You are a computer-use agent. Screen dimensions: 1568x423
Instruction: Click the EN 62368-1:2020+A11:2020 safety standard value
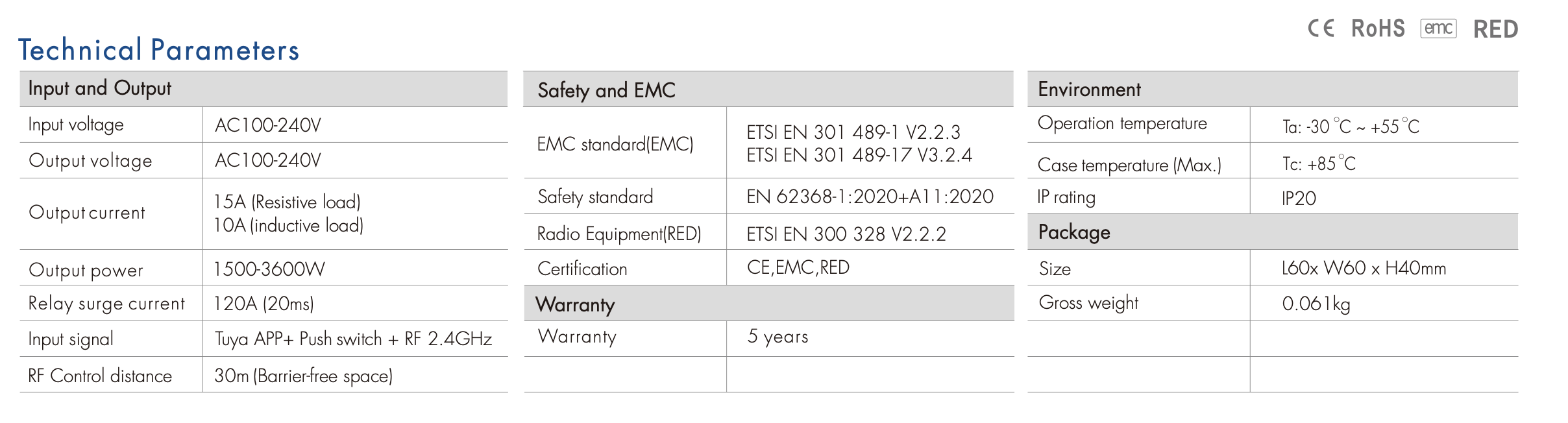coord(870,197)
